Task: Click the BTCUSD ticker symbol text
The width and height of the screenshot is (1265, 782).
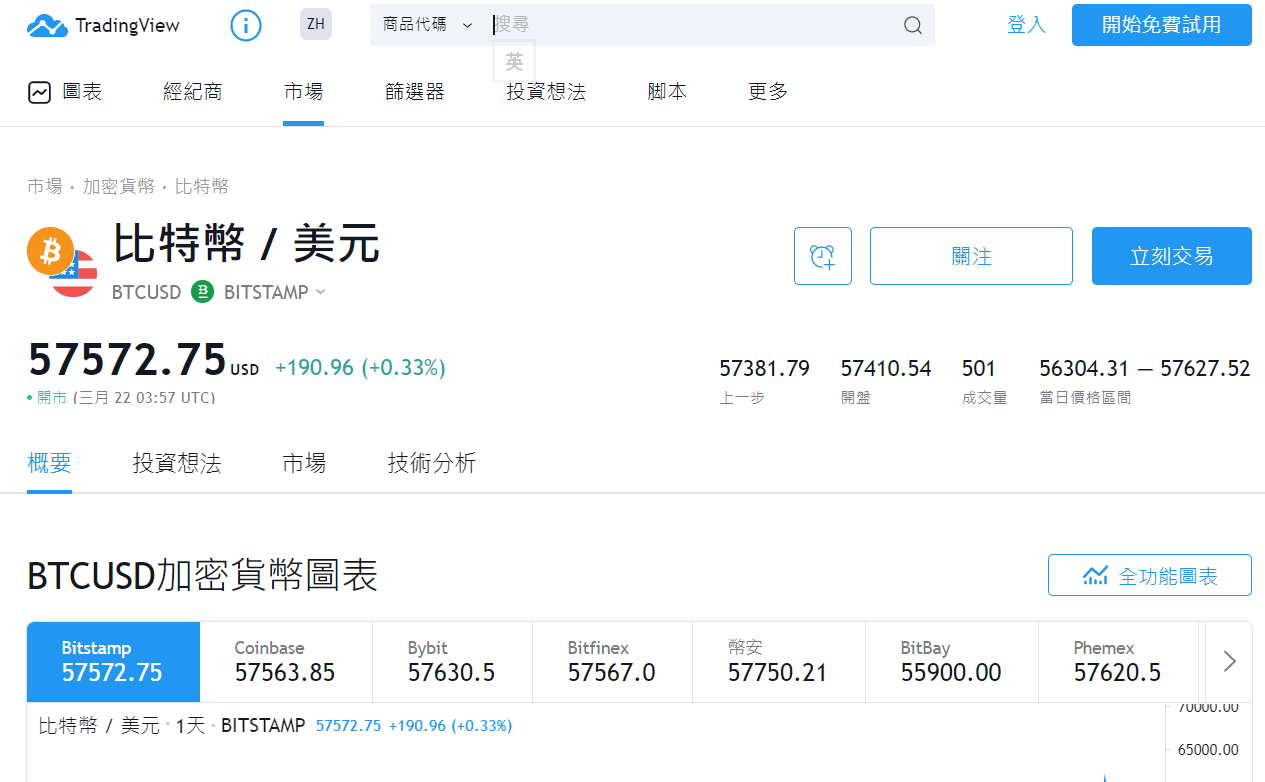Action: point(147,292)
